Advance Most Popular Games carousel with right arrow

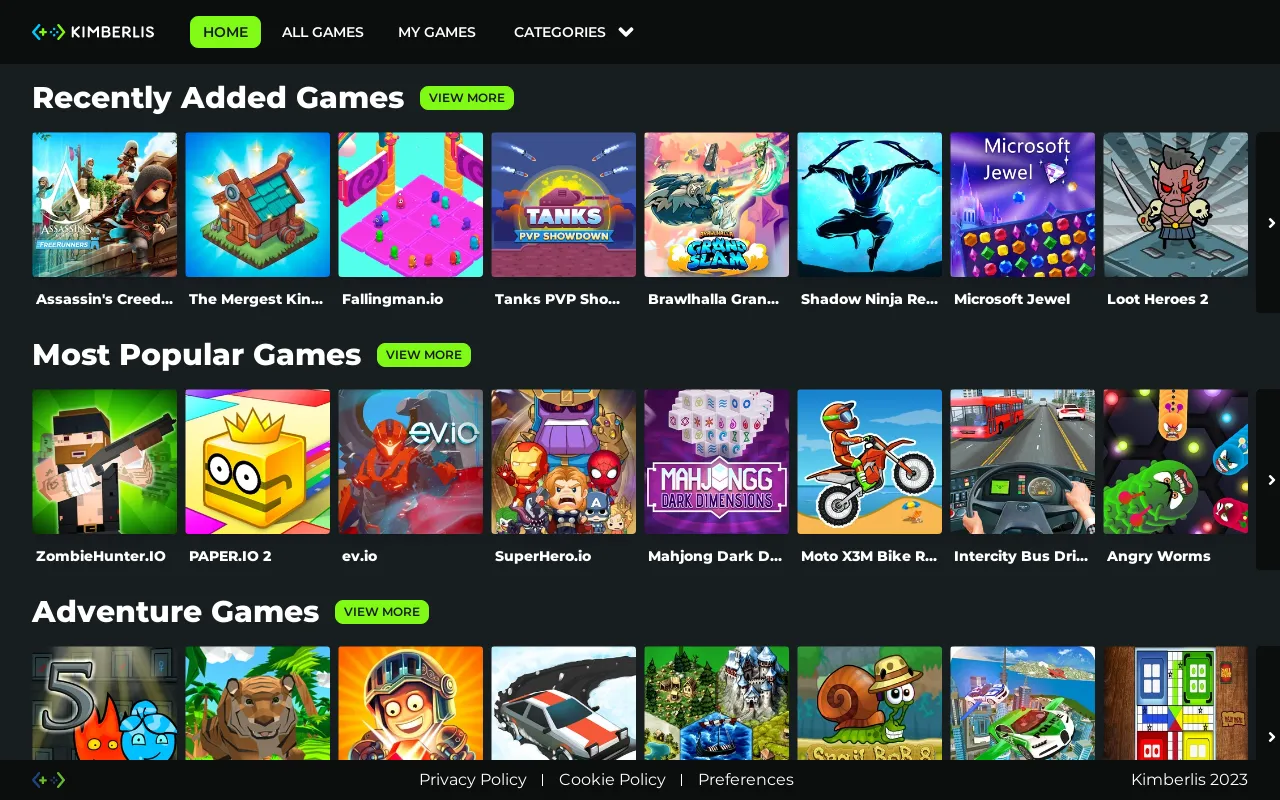click(1268, 480)
